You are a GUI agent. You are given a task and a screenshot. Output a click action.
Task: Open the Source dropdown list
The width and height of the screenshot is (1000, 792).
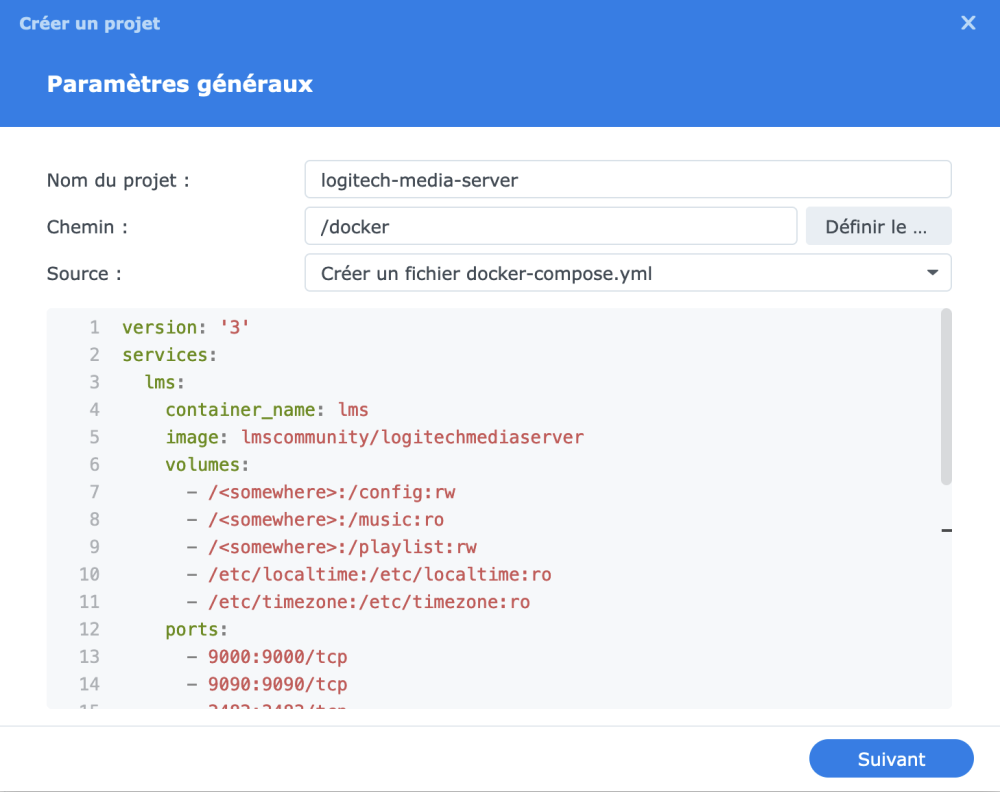(x=627, y=273)
